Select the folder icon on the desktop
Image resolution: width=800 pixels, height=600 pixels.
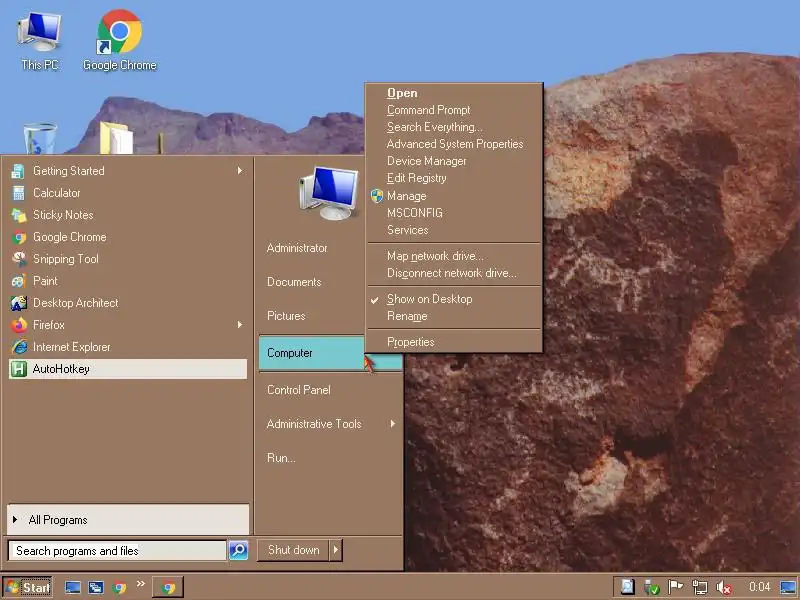coord(116,138)
